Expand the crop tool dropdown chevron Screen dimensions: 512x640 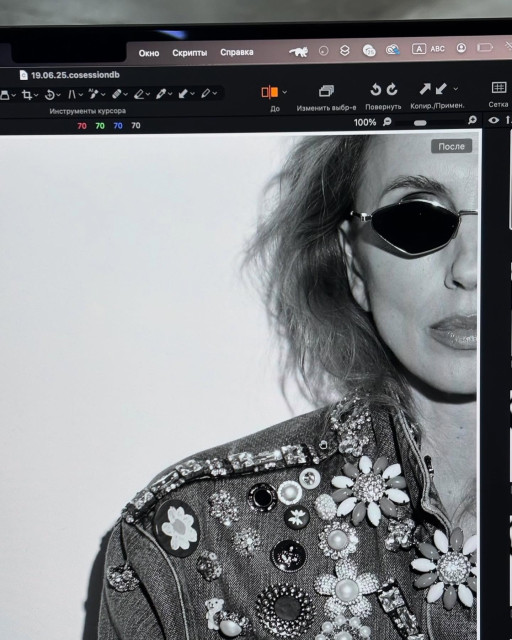[36, 96]
